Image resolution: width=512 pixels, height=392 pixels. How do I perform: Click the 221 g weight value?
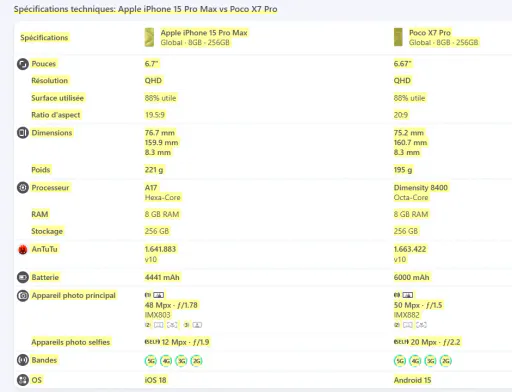[154, 170]
